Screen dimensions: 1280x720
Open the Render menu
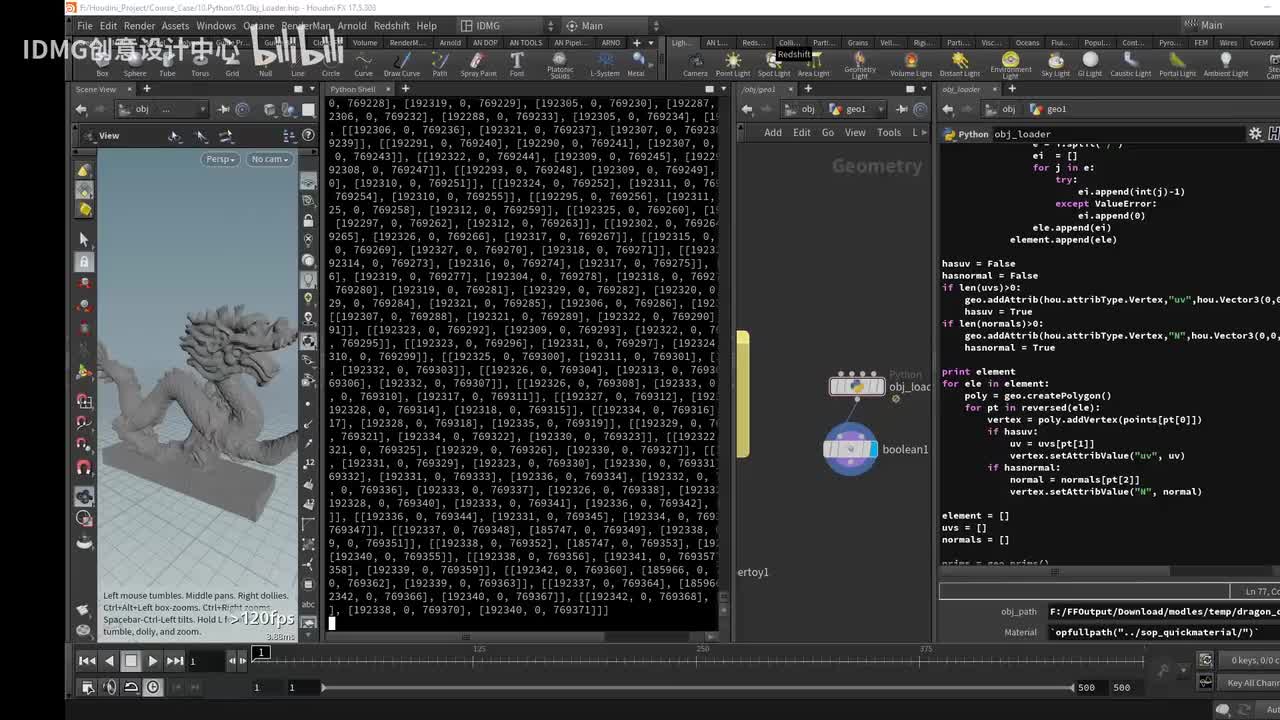click(139, 26)
